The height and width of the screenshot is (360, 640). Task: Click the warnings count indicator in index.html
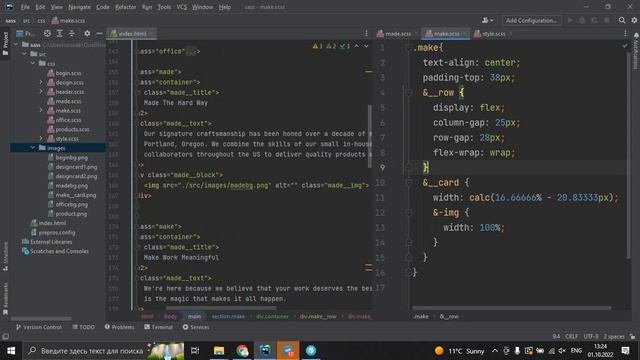(318, 46)
